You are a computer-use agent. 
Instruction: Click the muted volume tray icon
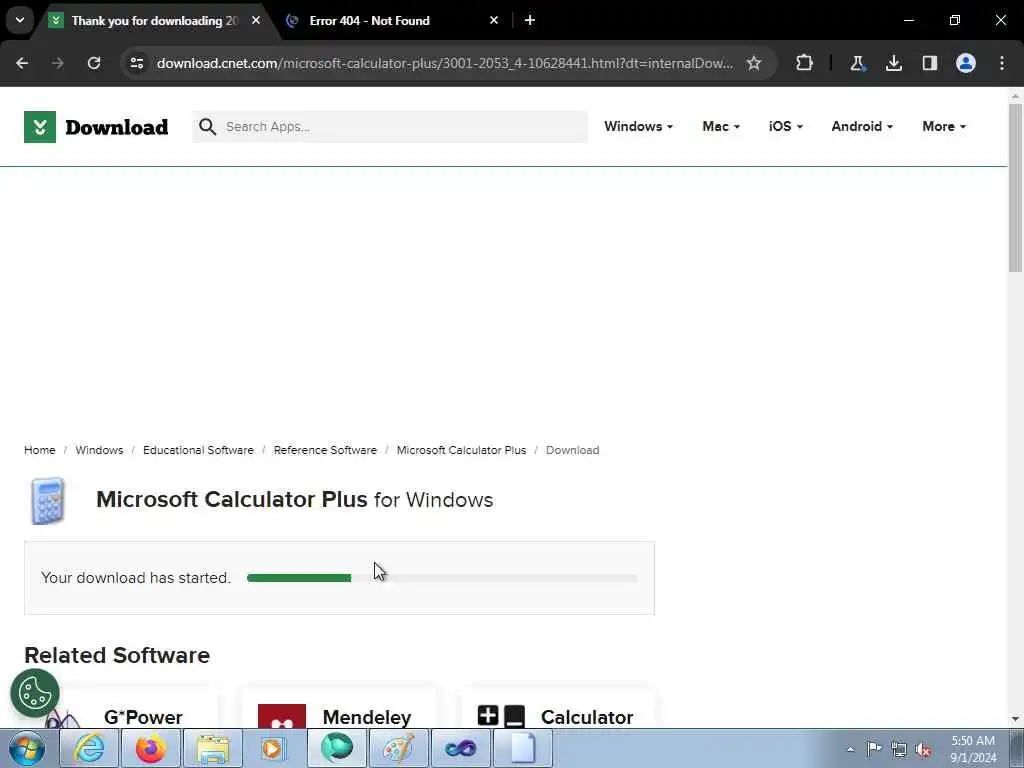click(x=923, y=749)
